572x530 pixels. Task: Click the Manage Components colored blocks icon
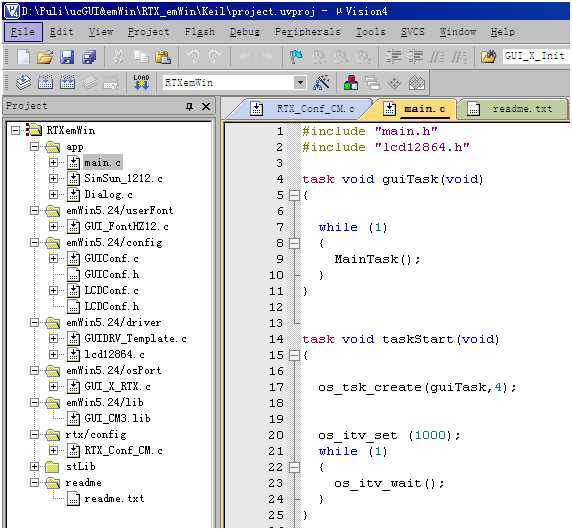pyautogui.click(x=351, y=82)
